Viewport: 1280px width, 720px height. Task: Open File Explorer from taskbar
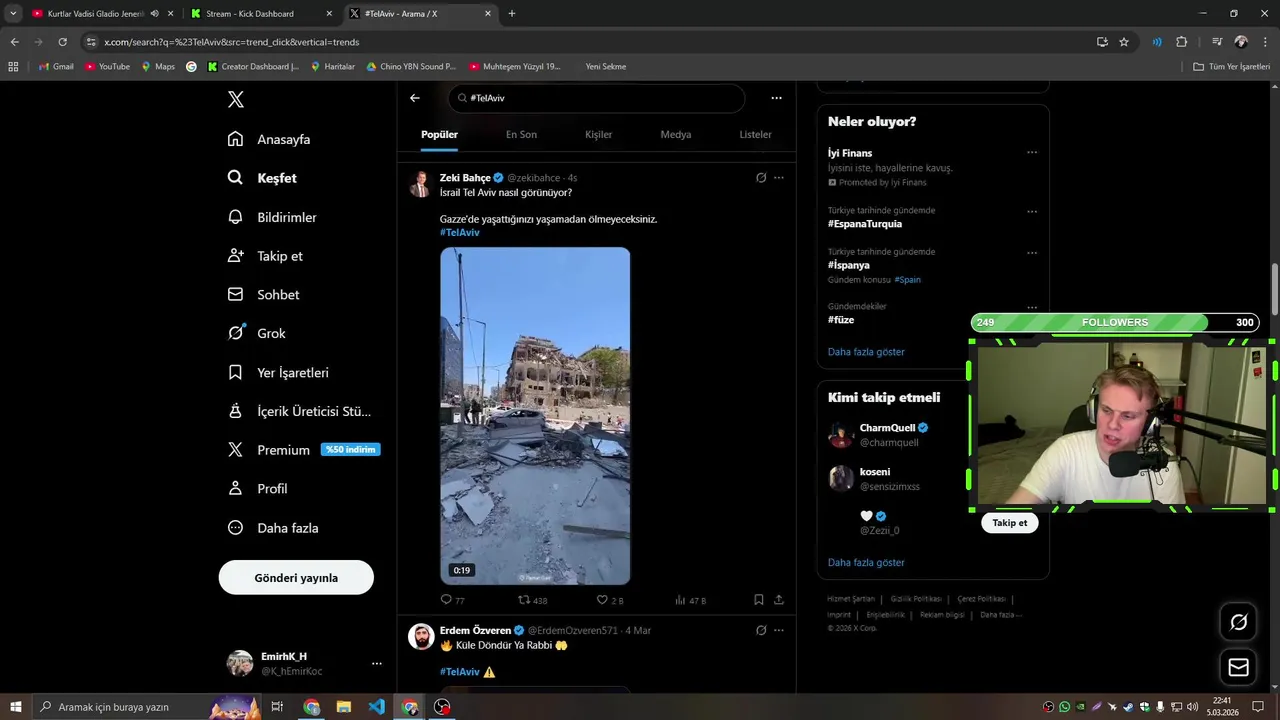pyautogui.click(x=344, y=707)
